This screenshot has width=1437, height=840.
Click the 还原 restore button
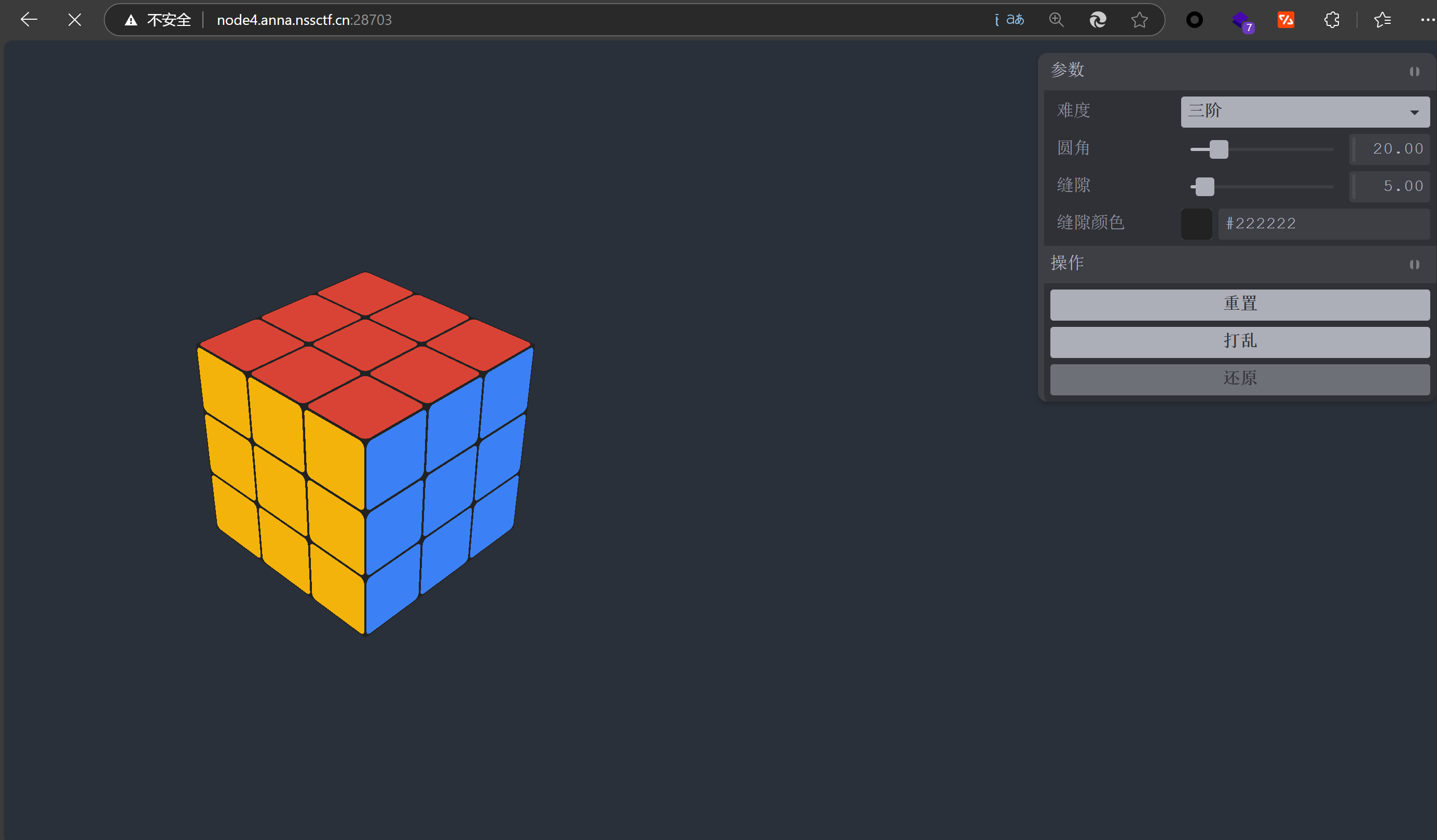[1240, 379]
